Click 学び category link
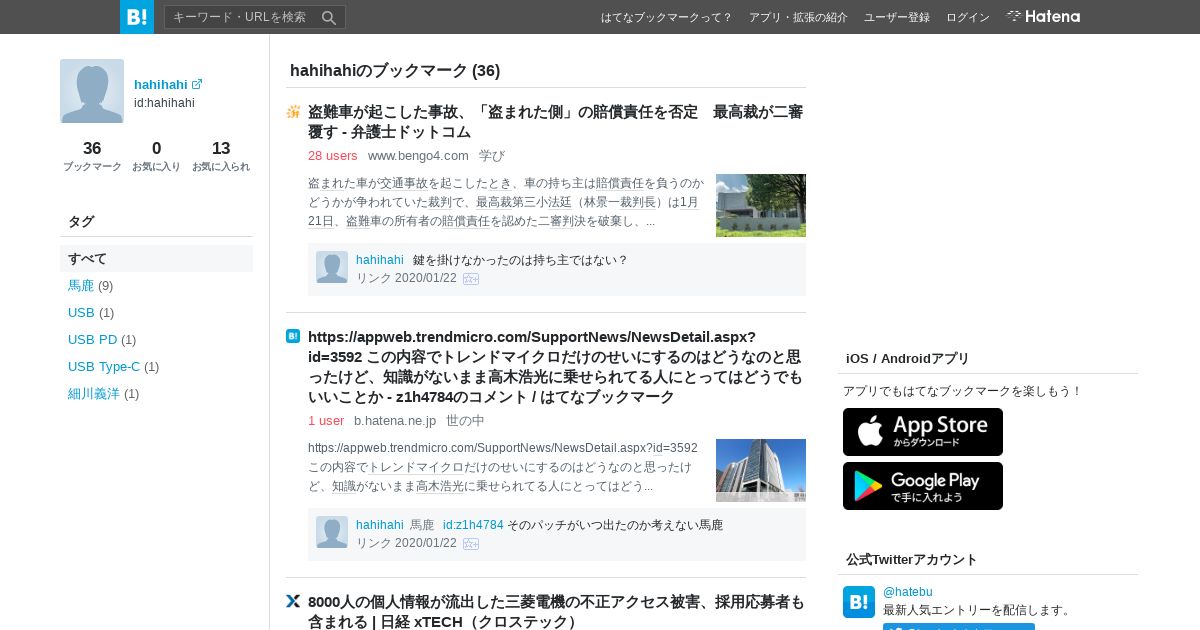 click(x=492, y=155)
